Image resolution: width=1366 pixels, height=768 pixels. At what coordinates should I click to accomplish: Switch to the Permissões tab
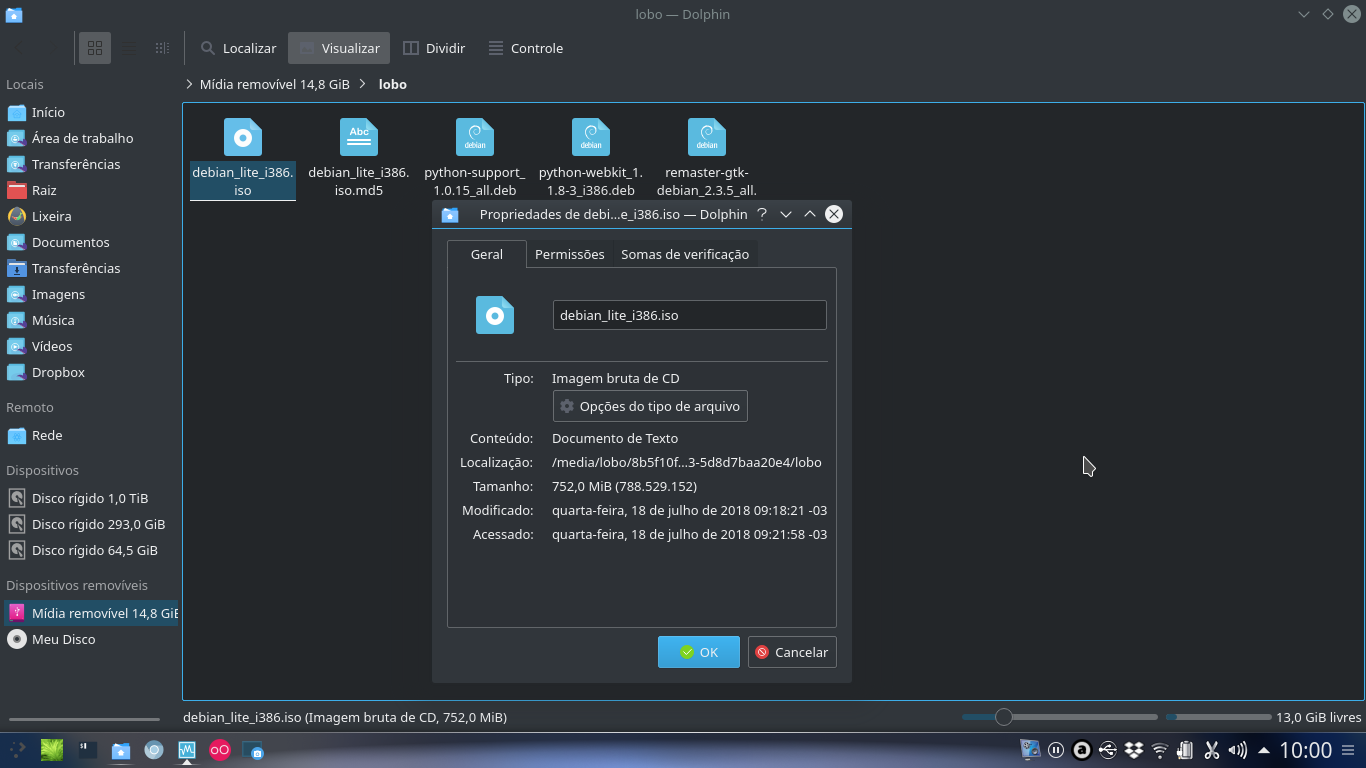(x=569, y=254)
